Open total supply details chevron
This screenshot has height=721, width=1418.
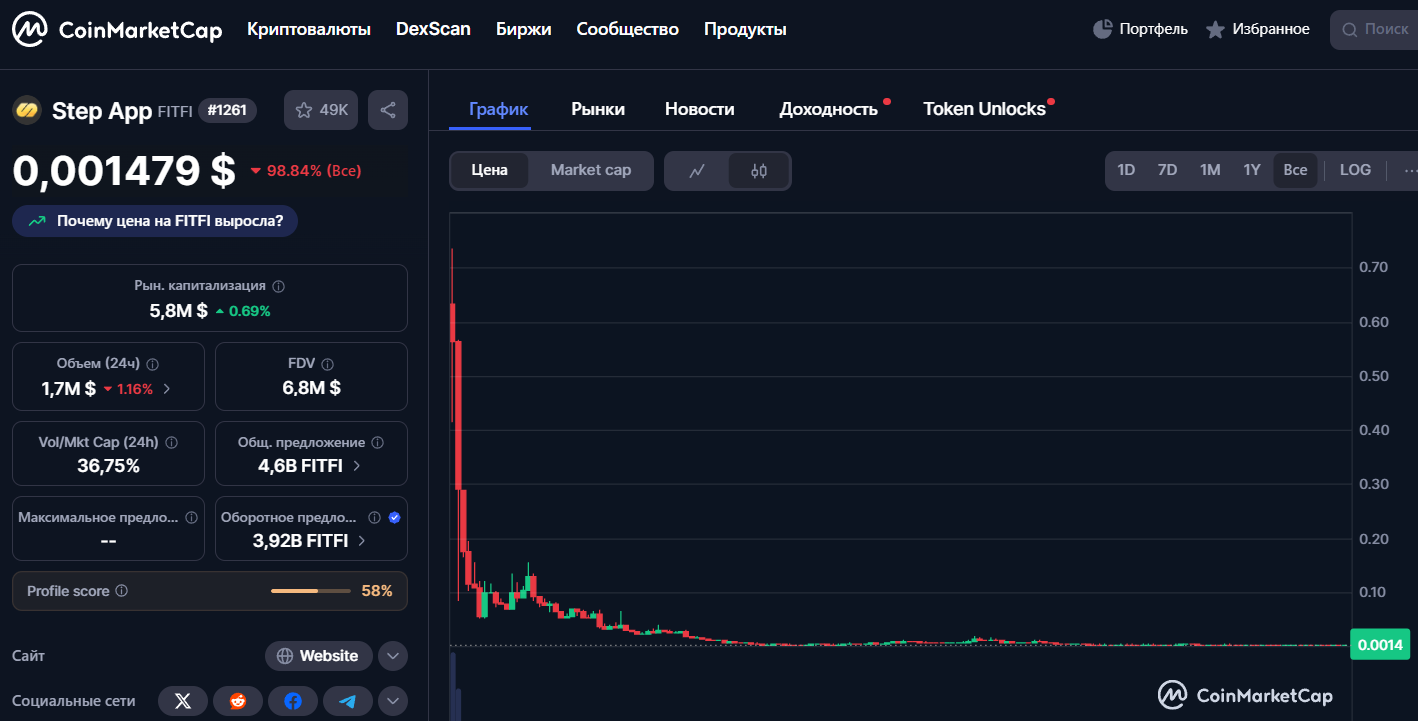pyautogui.click(x=357, y=466)
